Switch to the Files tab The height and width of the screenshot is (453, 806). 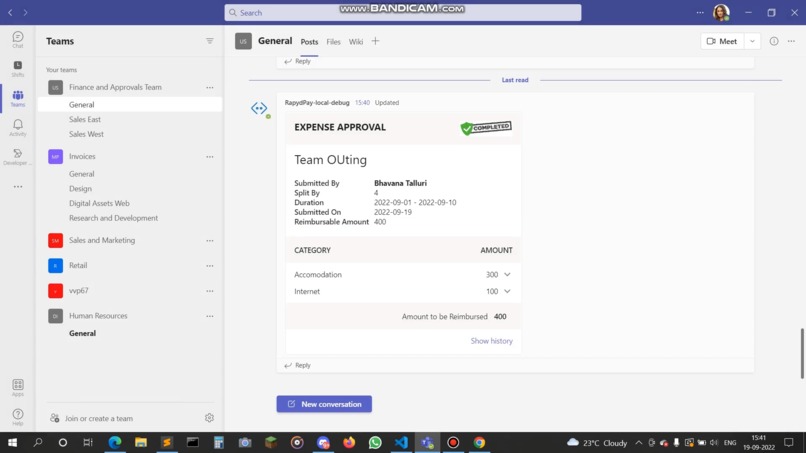[x=333, y=42]
